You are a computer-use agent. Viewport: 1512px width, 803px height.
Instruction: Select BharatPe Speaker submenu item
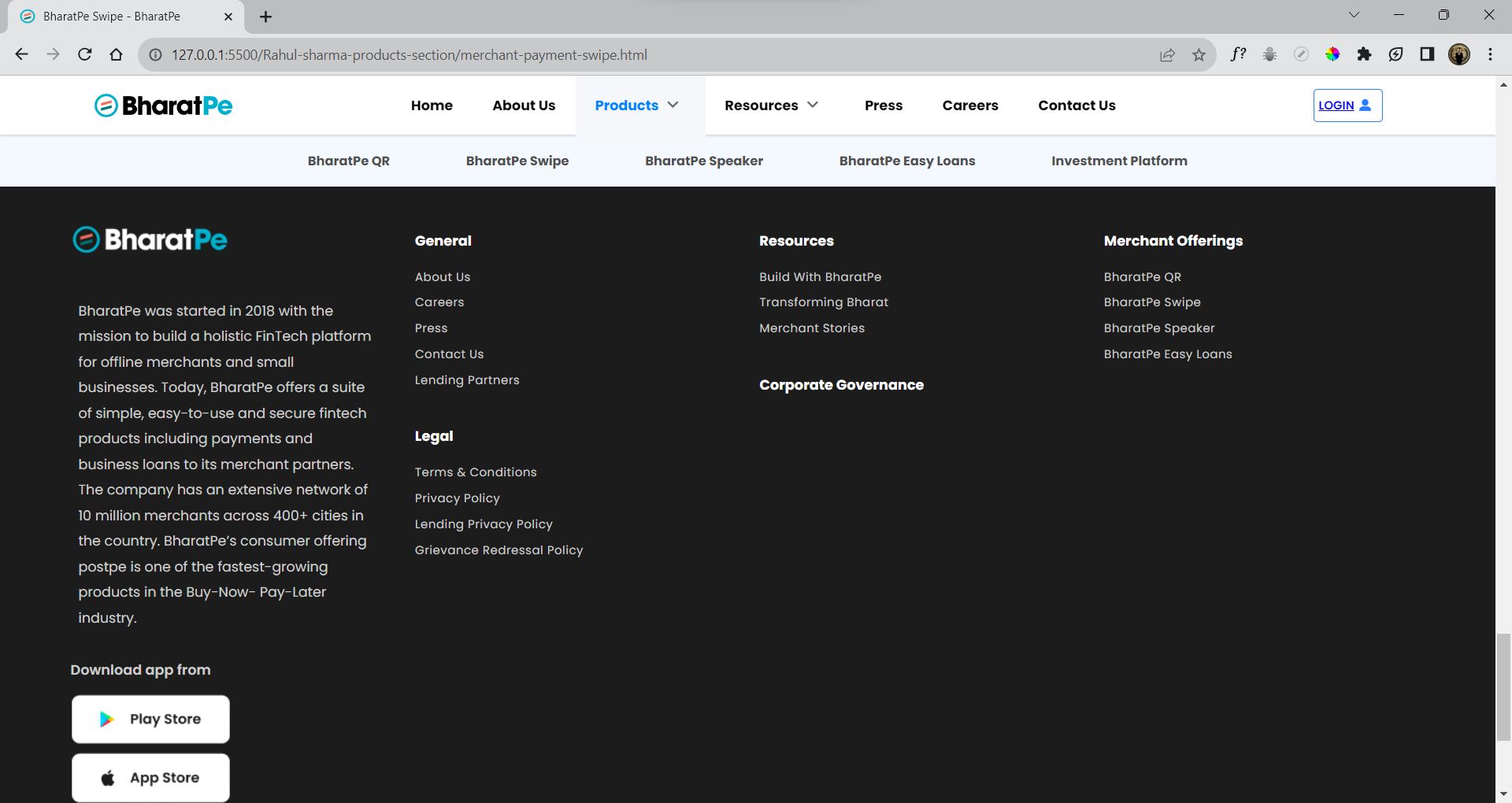(x=704, y=161)
